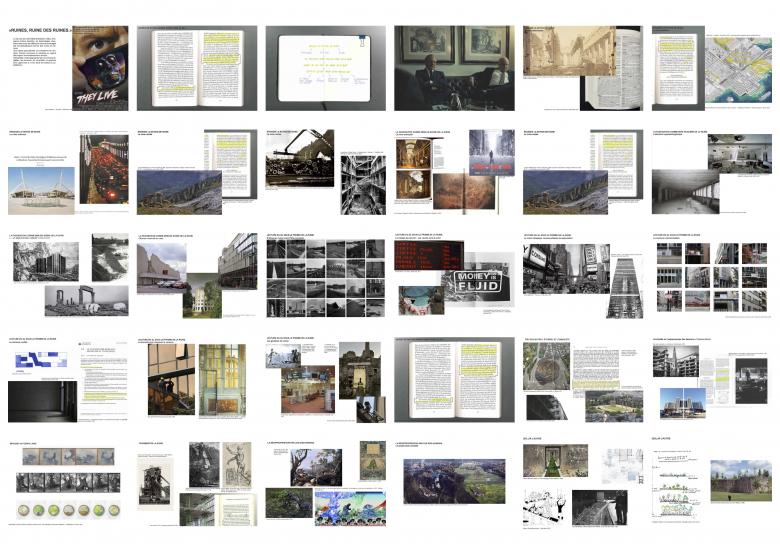
Task: Click the Greek temple columns photograph
Action: click(86, 300)
